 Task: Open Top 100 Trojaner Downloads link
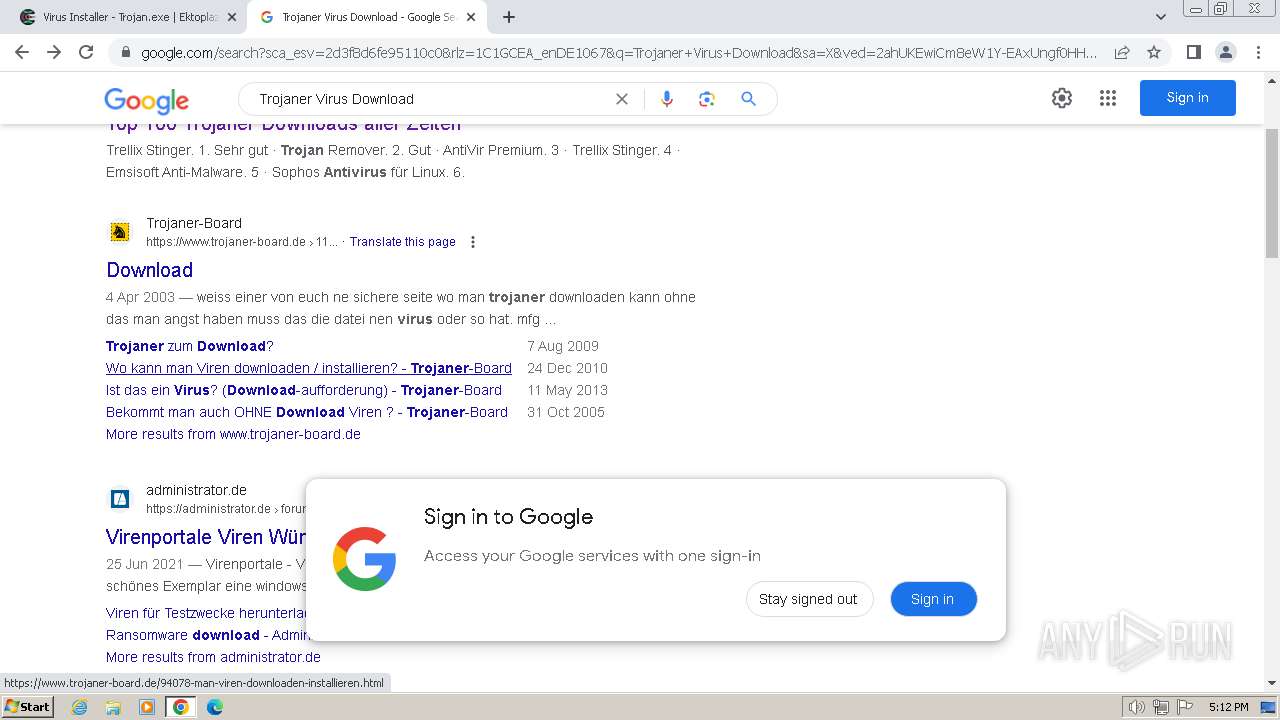pos(284,126)
